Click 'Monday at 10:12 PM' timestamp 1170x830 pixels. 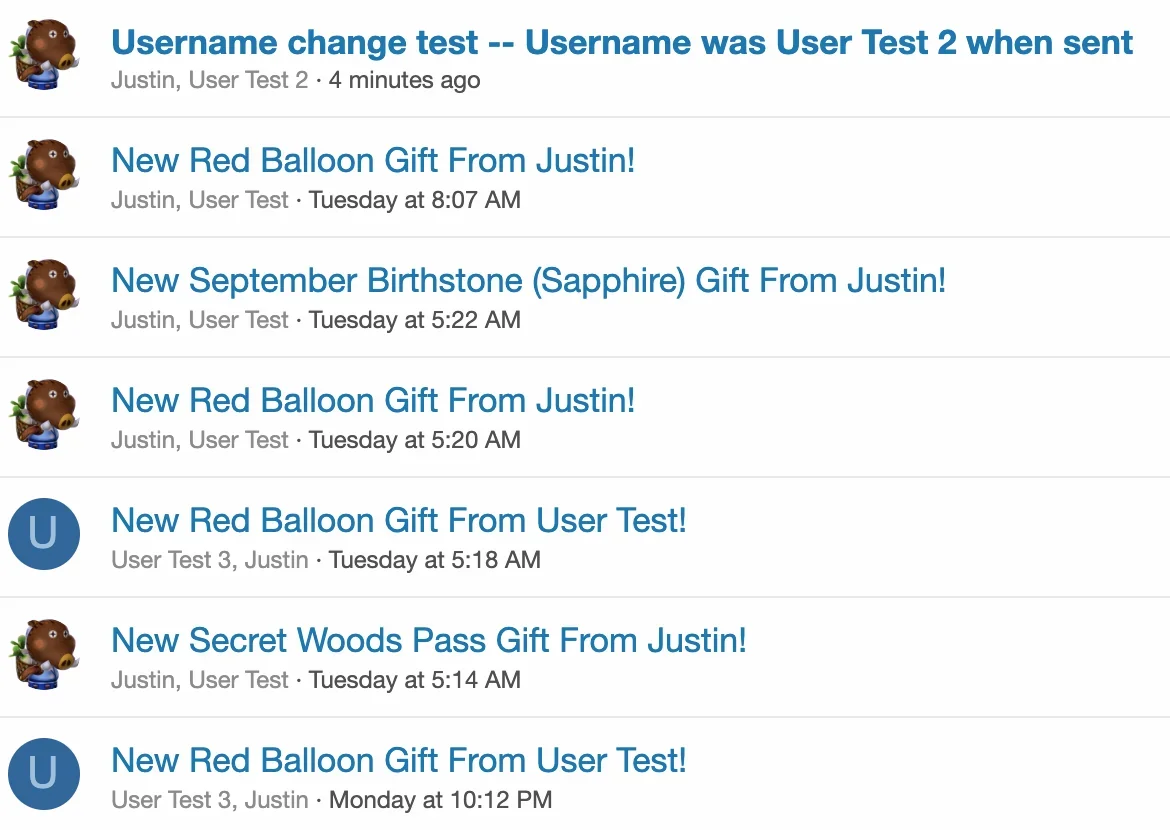[x=440, y=800]
